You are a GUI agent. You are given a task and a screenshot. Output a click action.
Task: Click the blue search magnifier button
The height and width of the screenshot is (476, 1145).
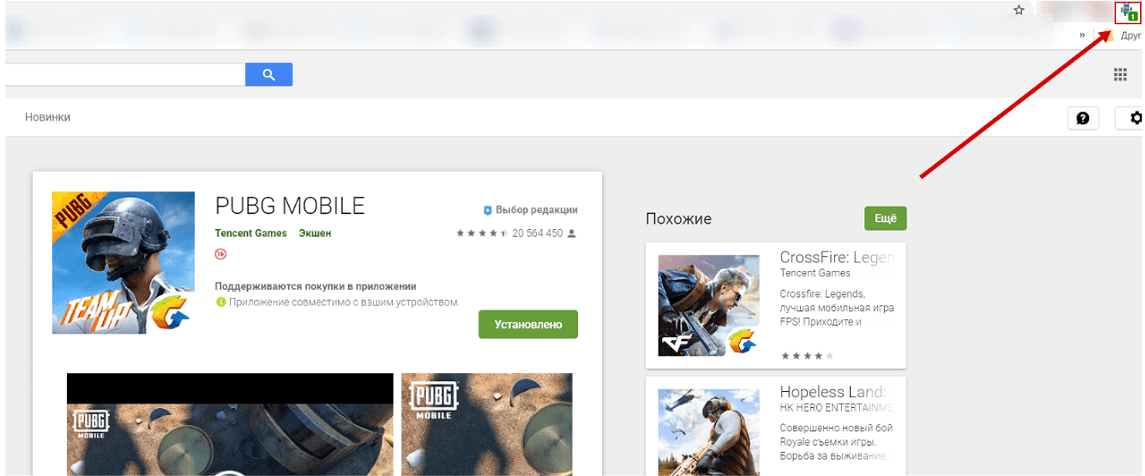268,74
